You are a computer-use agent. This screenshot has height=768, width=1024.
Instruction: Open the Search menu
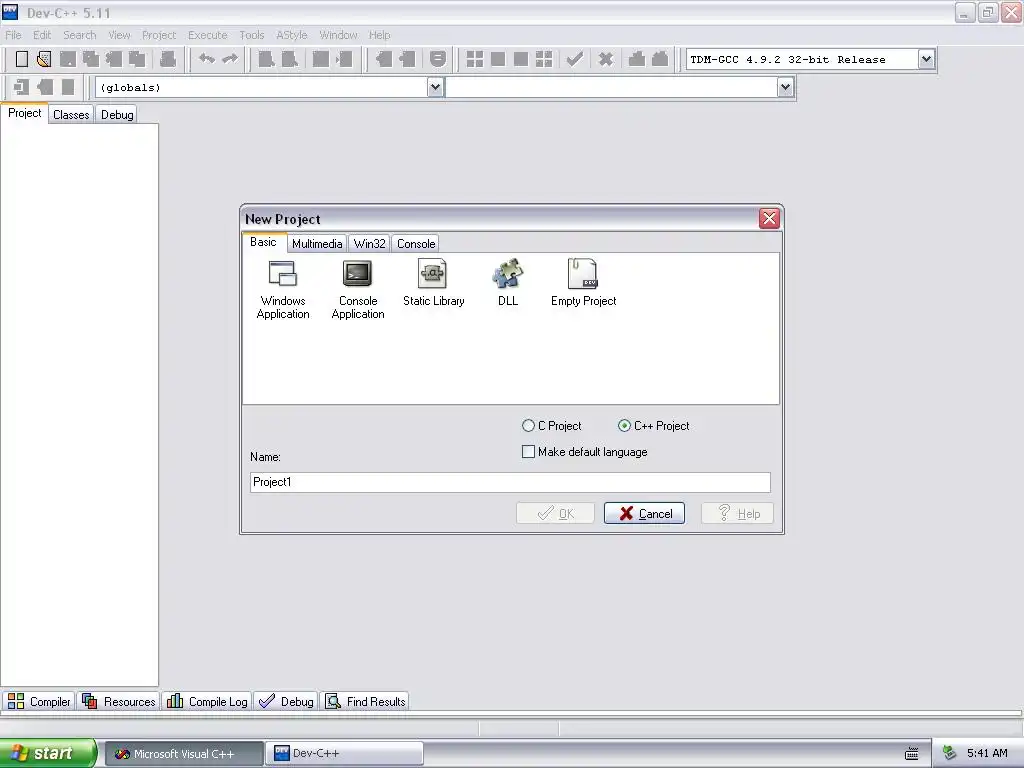click(80, 35)
